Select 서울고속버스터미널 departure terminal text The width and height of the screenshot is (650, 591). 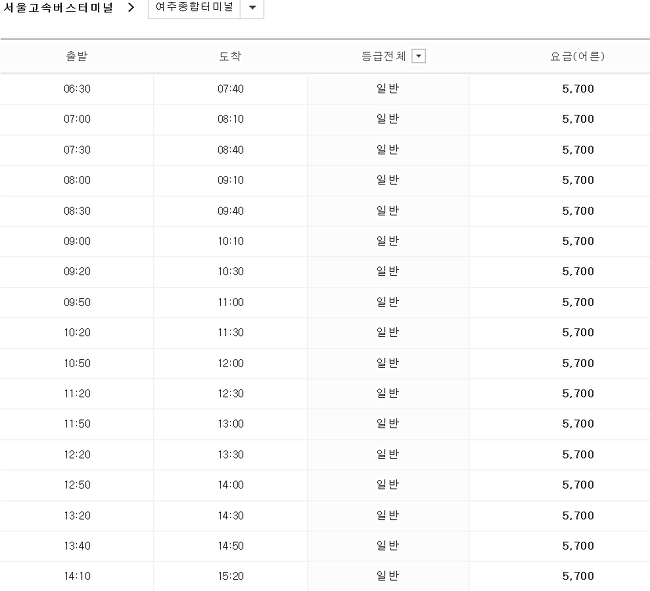58,7
